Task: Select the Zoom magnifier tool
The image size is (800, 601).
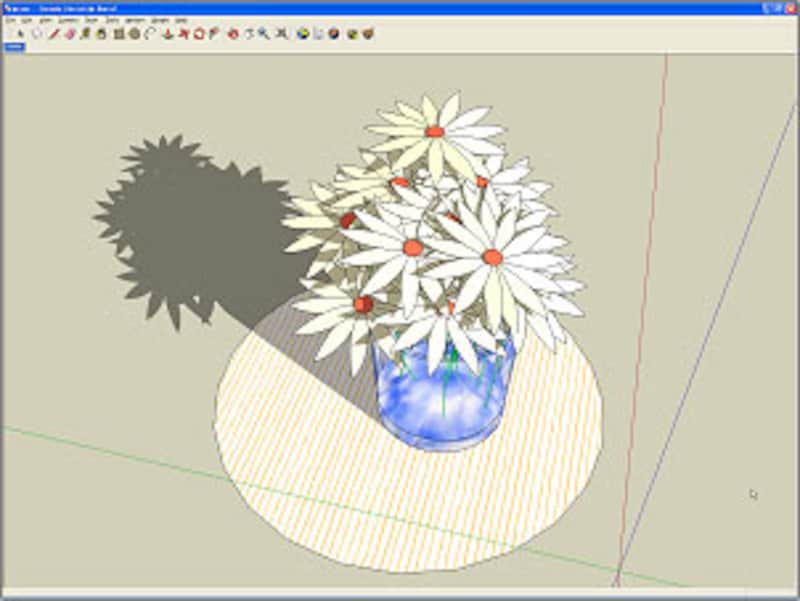Action: click(x=264, y=34)
